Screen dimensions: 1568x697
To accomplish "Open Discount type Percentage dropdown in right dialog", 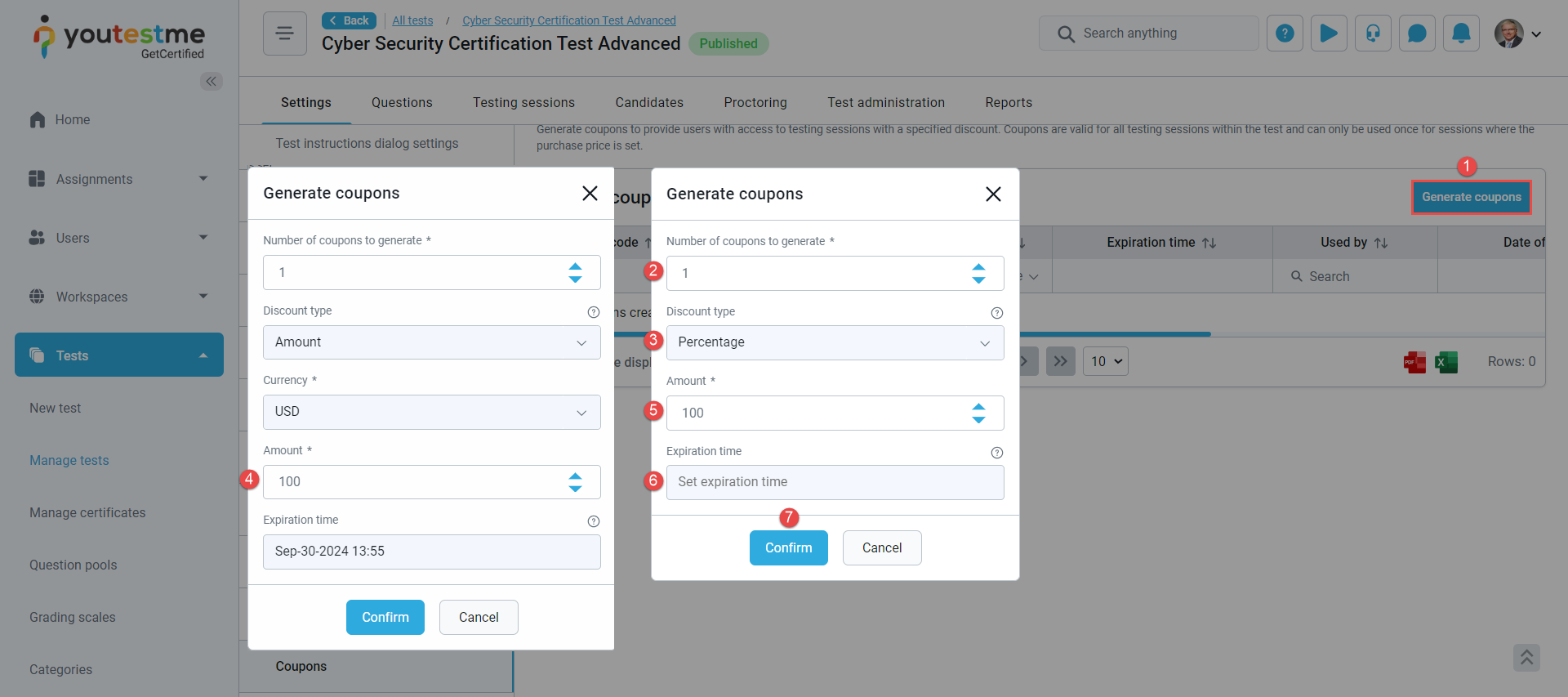I will [835, 342].
